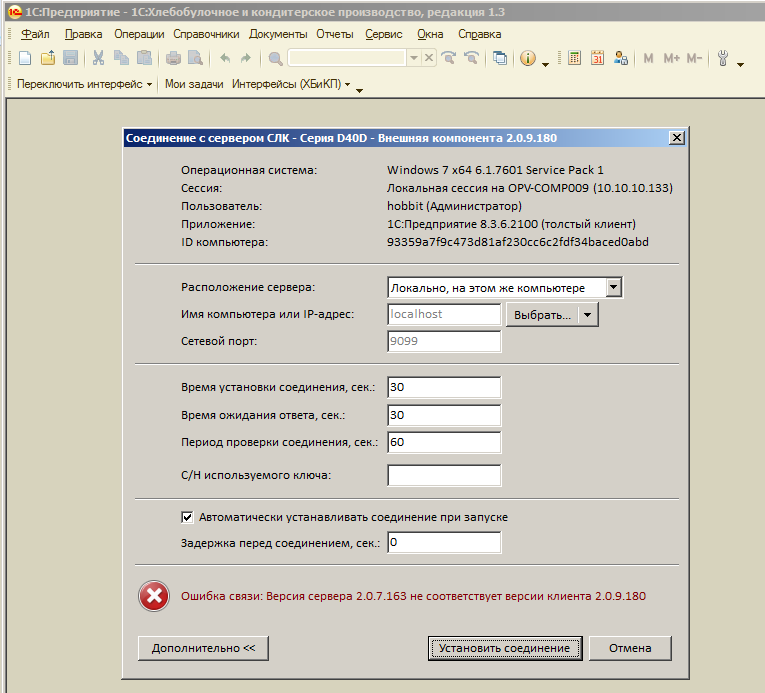Viewport: 765px width, 693px height.
Task: Click the computer ID value text
Action: coord(518,242)
